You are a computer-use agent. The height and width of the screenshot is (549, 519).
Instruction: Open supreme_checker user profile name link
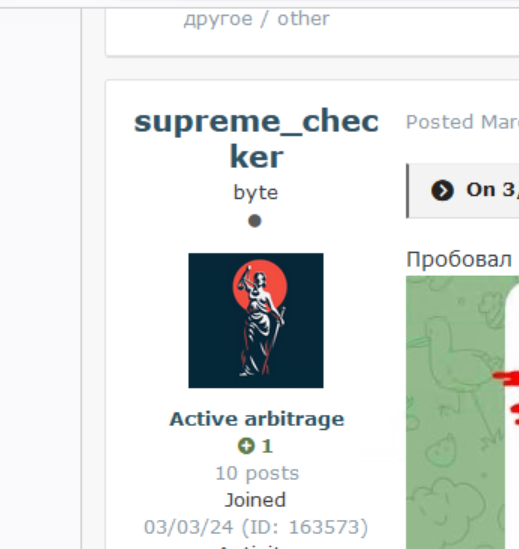click(x=256, y=139)
